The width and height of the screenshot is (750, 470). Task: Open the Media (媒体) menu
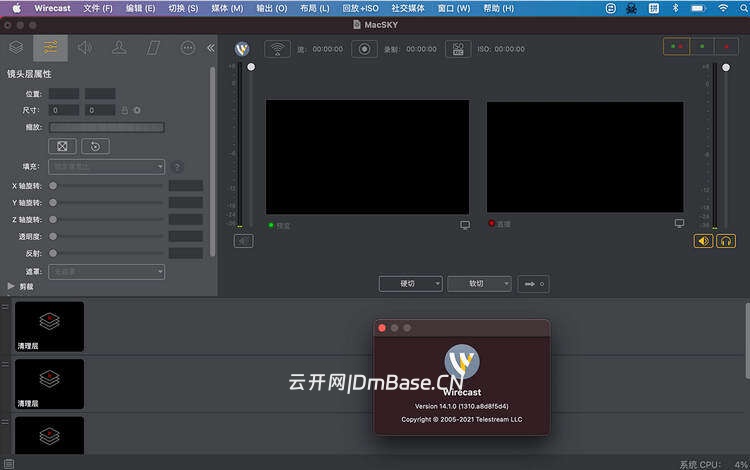(x=227, y=8)
